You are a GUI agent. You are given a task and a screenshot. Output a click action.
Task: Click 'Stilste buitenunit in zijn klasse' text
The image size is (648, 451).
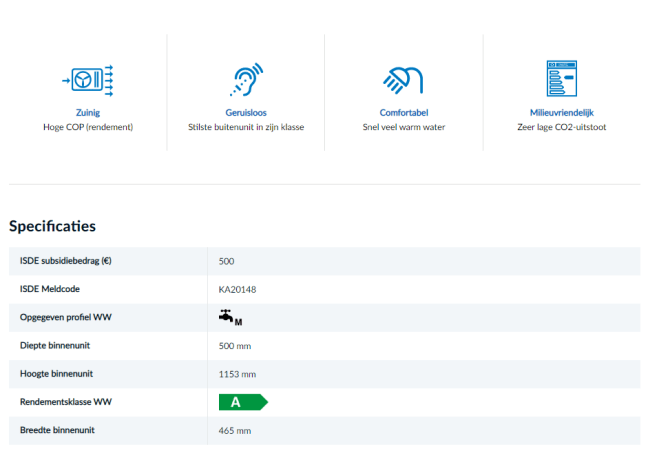(x=246, y=127)
